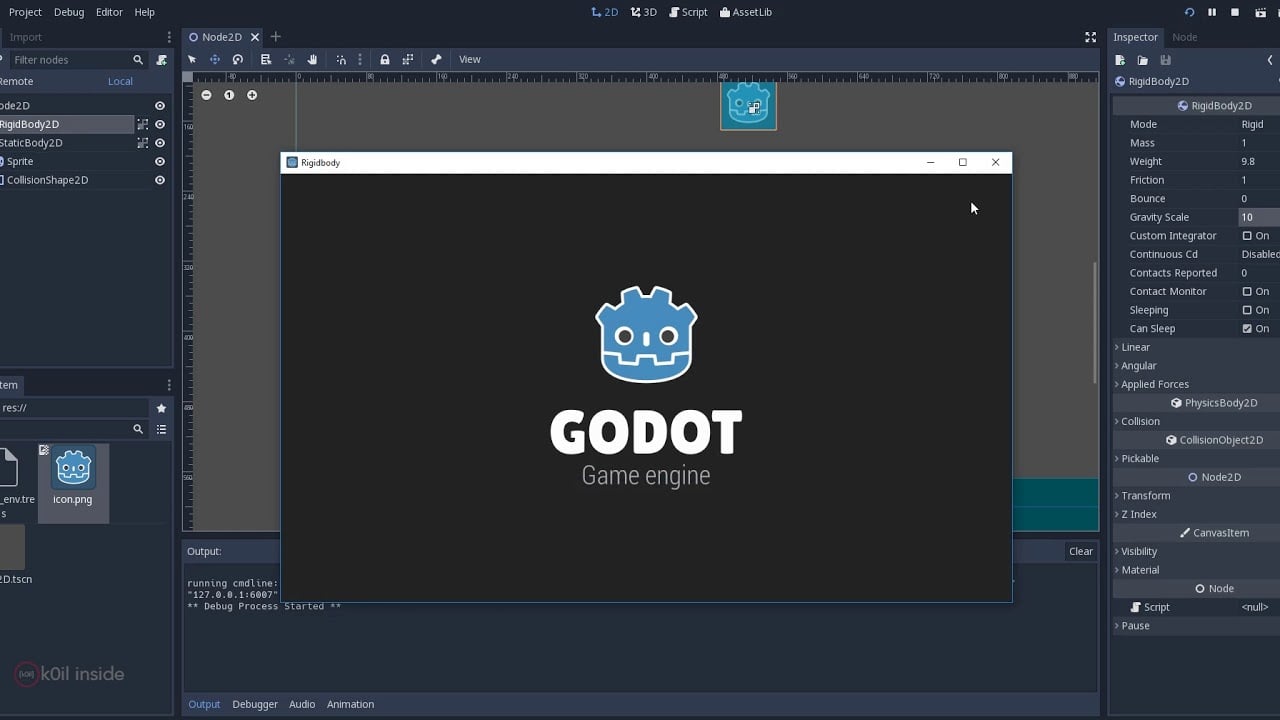Hide the Node2D root node
1280x720 pixels.
pos(160,106)
